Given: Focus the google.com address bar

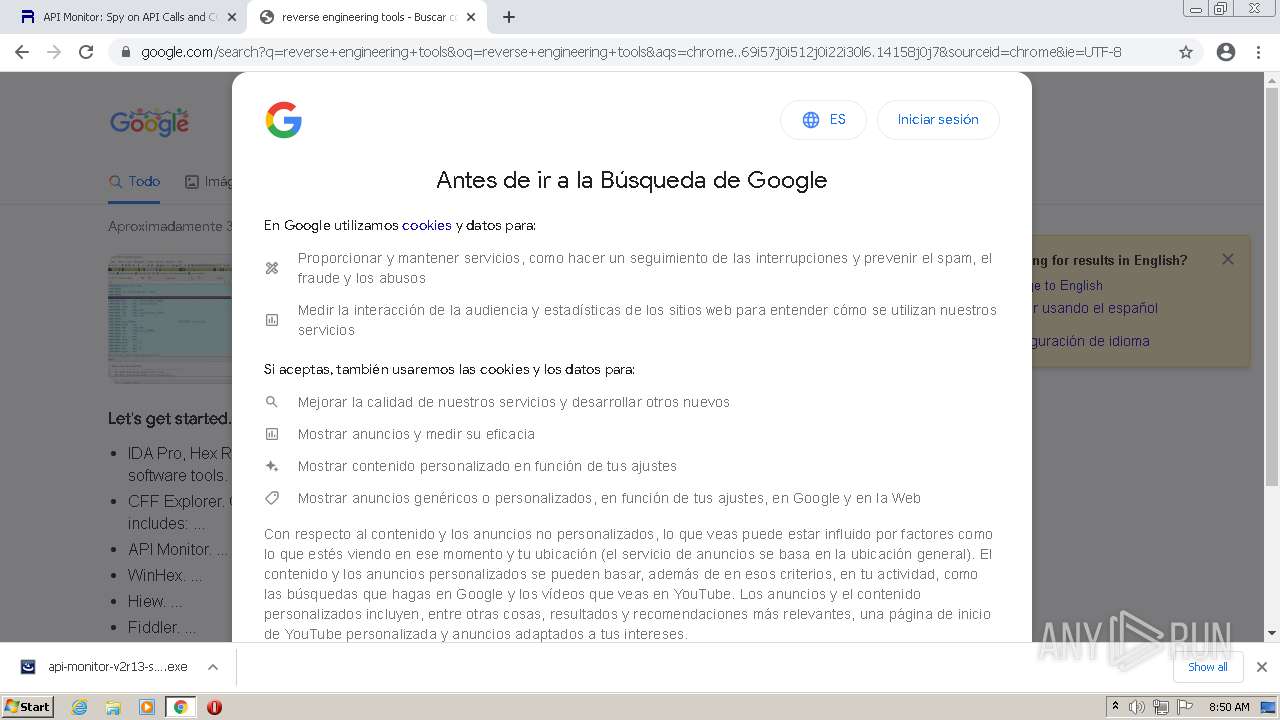Looking at the screenshot, I should click(630, 52).
